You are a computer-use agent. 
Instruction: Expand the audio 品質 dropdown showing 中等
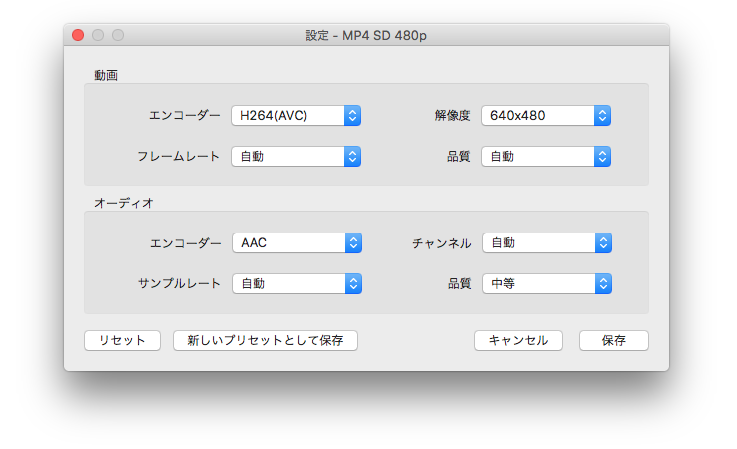coord(546,284)
